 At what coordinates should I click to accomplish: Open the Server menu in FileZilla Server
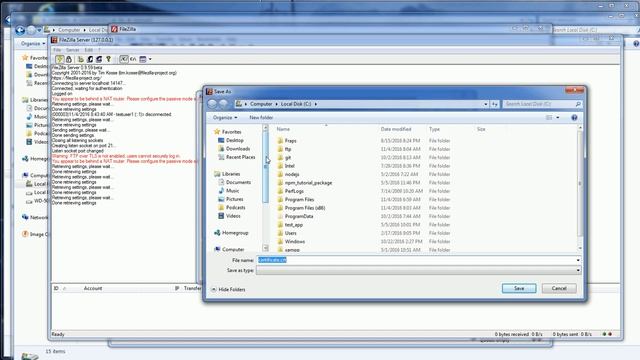tap(73, 50)
